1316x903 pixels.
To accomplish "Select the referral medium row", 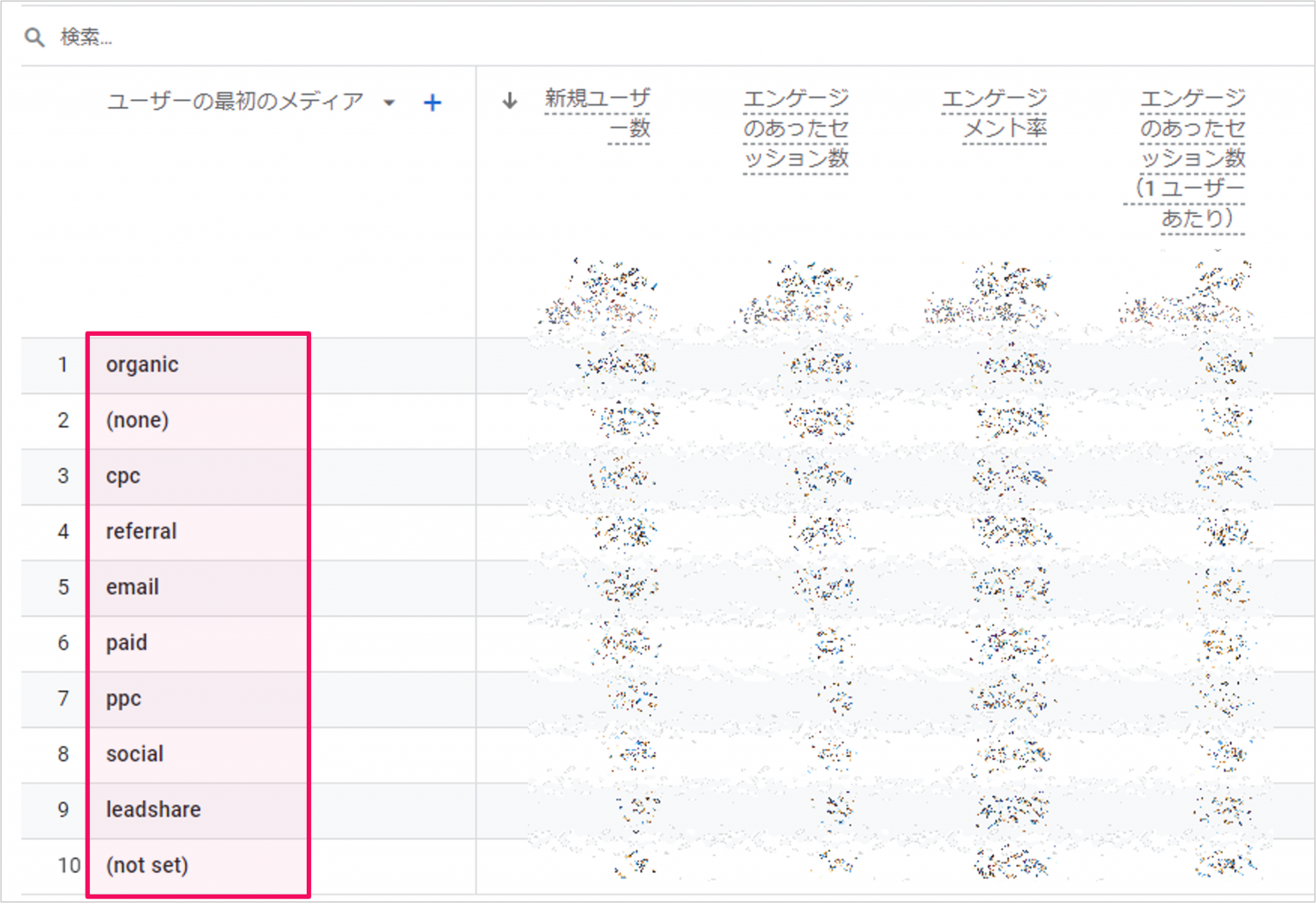I will click(x=141, y=532).
